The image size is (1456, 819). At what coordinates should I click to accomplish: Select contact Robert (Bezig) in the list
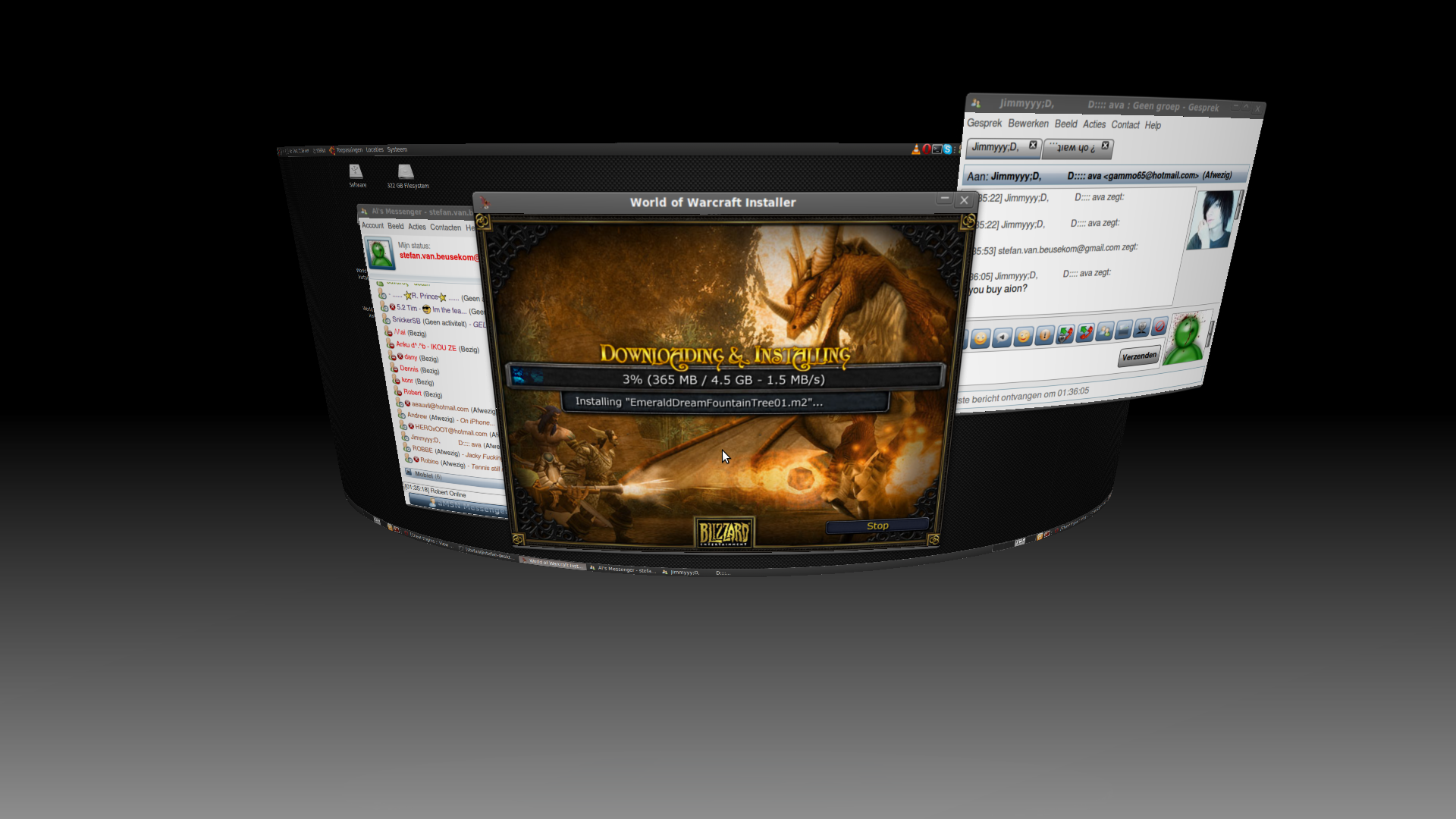pos(419,393)
